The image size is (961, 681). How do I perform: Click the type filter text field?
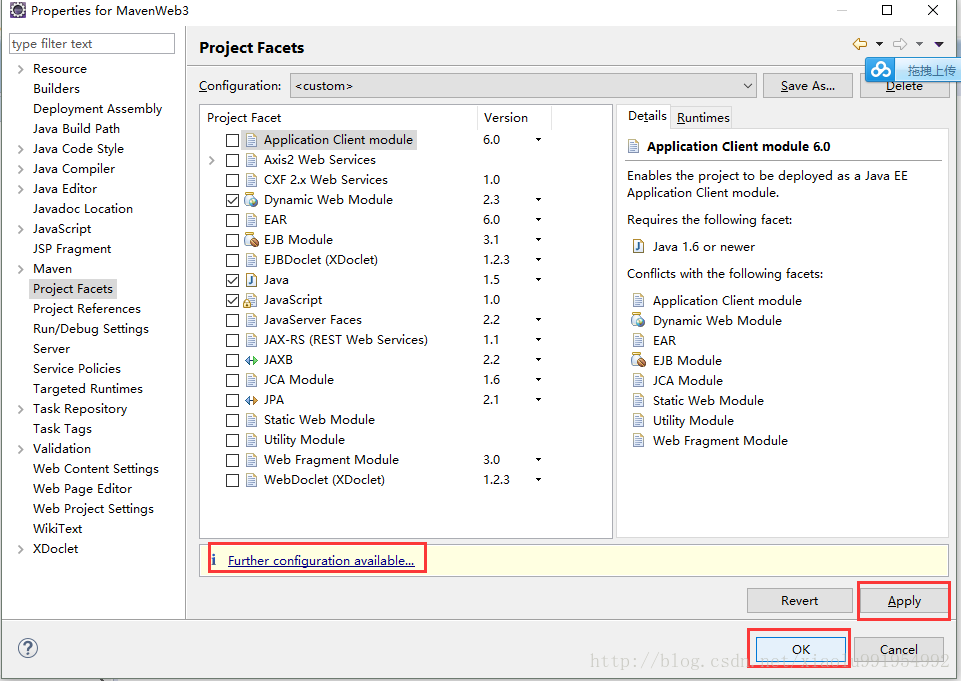click(x=92, y=44)
